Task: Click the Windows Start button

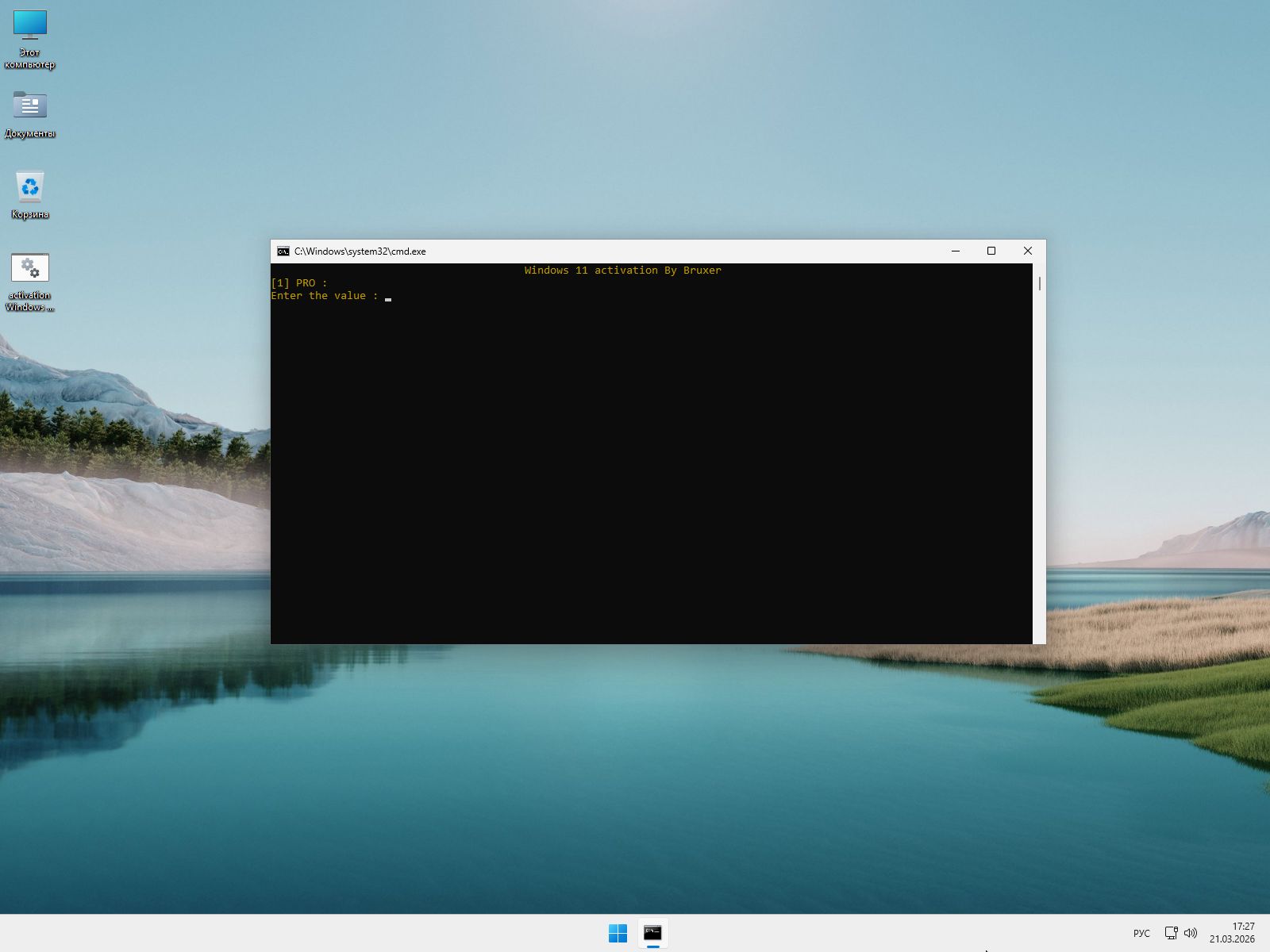Action: (618, 933)
